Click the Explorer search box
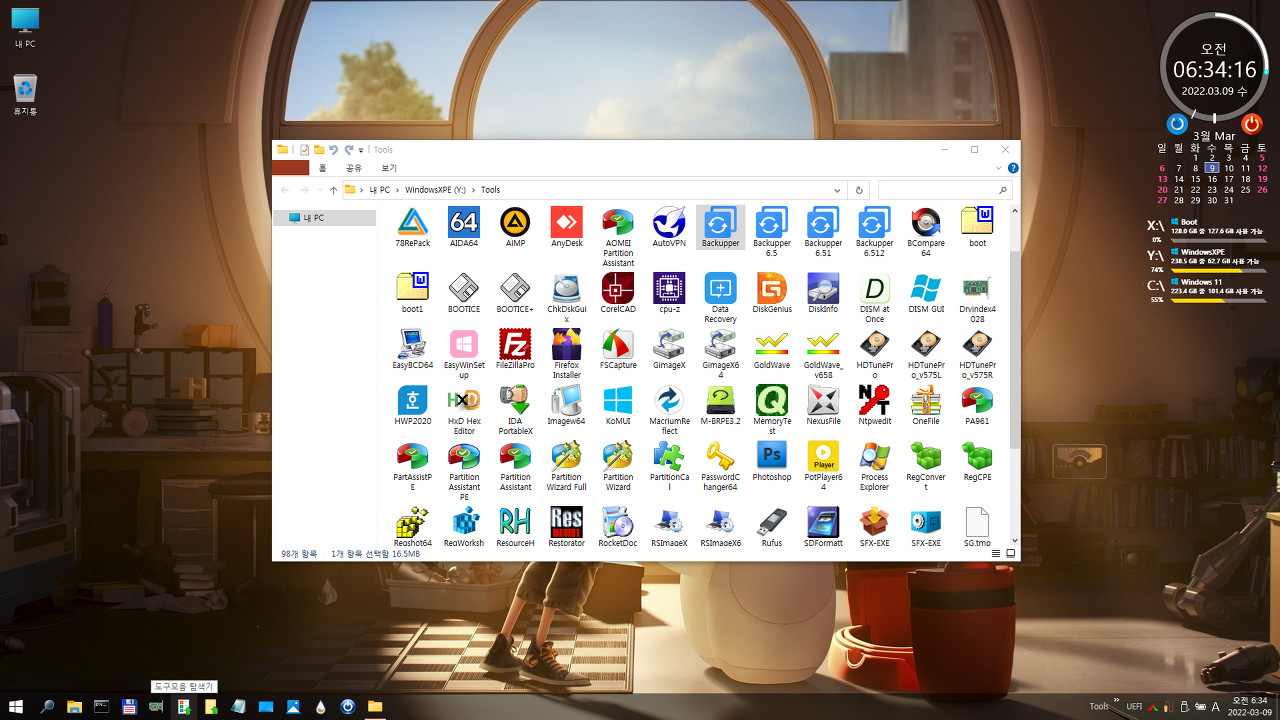Screen dimensions: 1280x720 pyautogui.click(x=945, y=190)
